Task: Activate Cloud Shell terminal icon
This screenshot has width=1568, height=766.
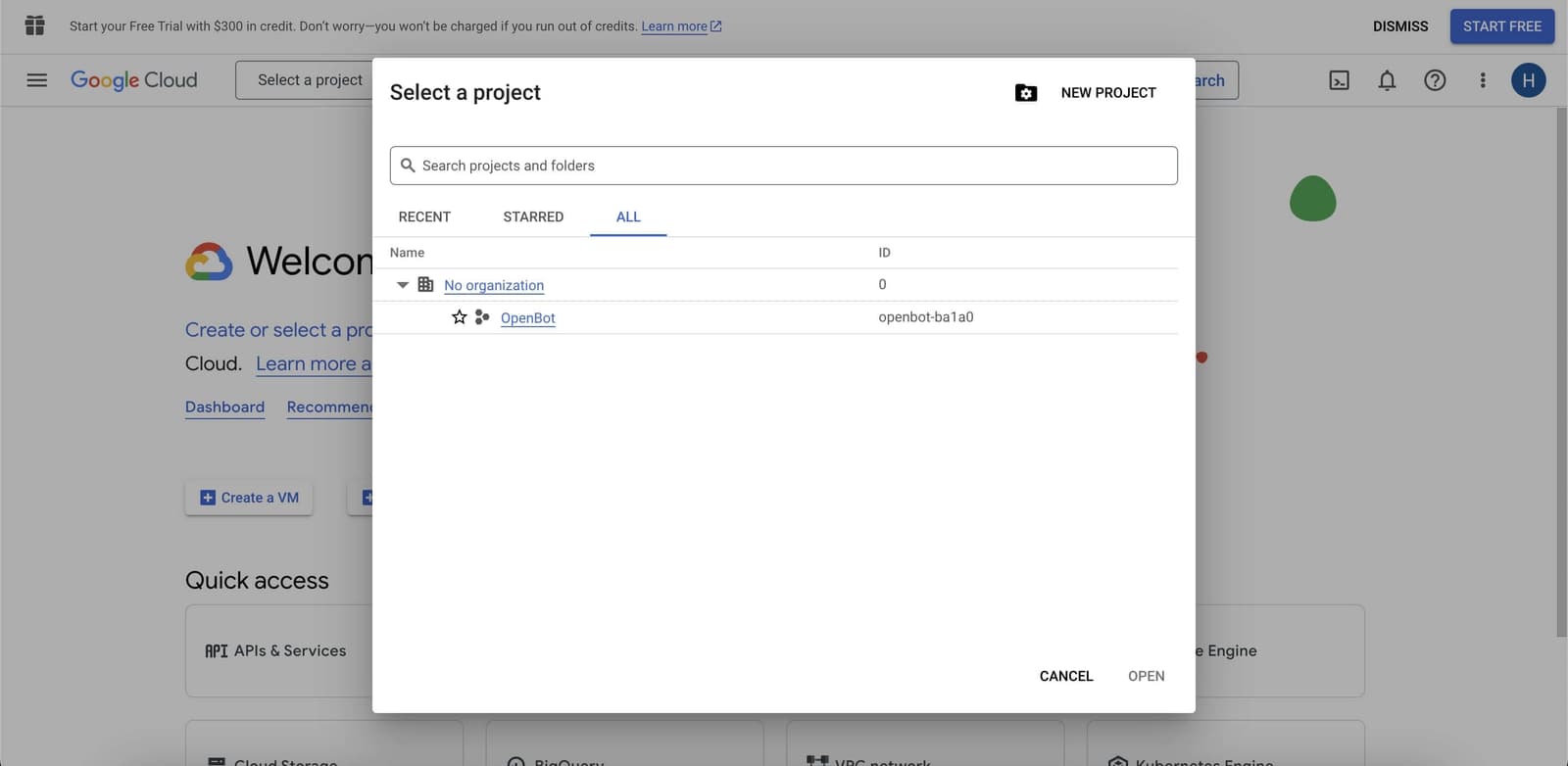Action: pyautogui.click(x=1339, y=80)
